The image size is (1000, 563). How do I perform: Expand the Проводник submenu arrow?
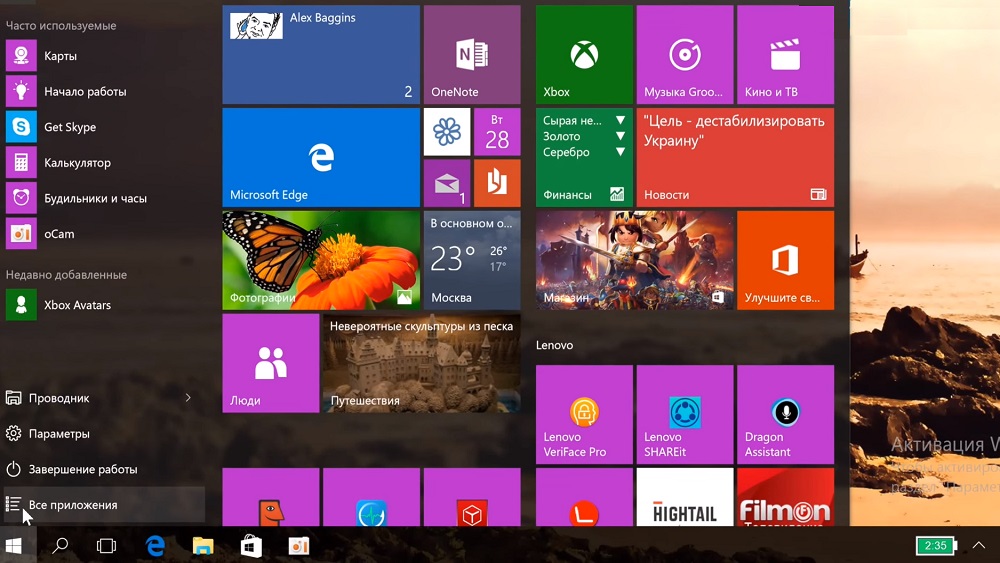pos(188,398)
